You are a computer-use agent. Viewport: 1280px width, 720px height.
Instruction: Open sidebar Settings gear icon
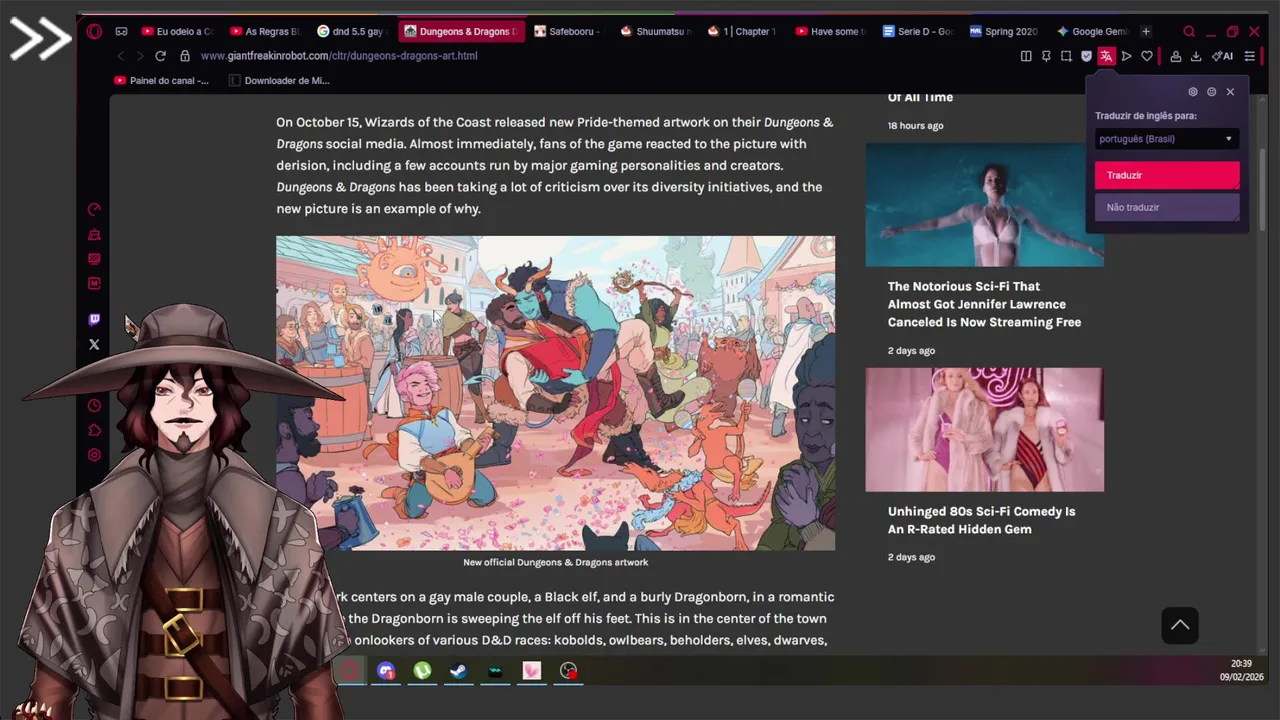point(94,455)
